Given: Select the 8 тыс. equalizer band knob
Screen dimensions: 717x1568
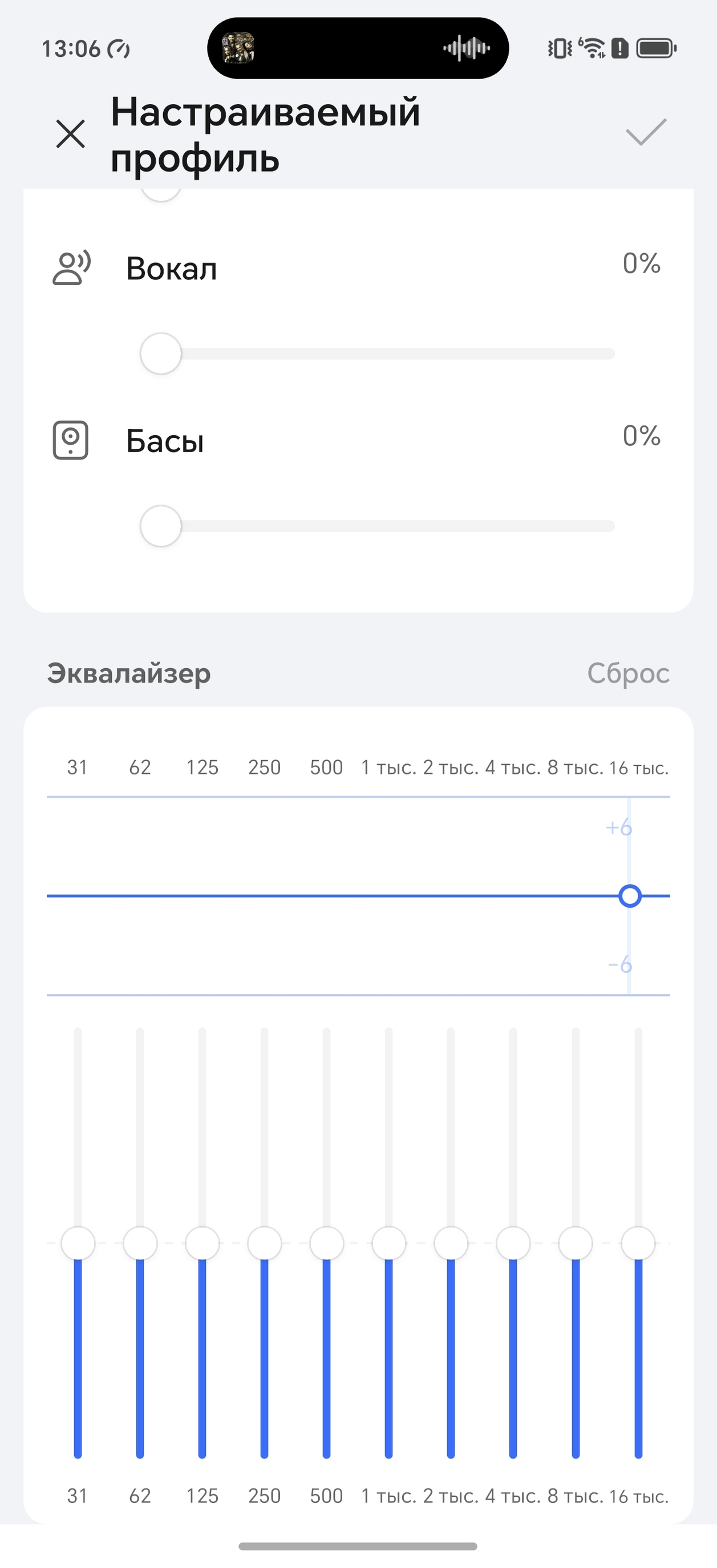Looking at the screenshot, I should pos(575,1243).
